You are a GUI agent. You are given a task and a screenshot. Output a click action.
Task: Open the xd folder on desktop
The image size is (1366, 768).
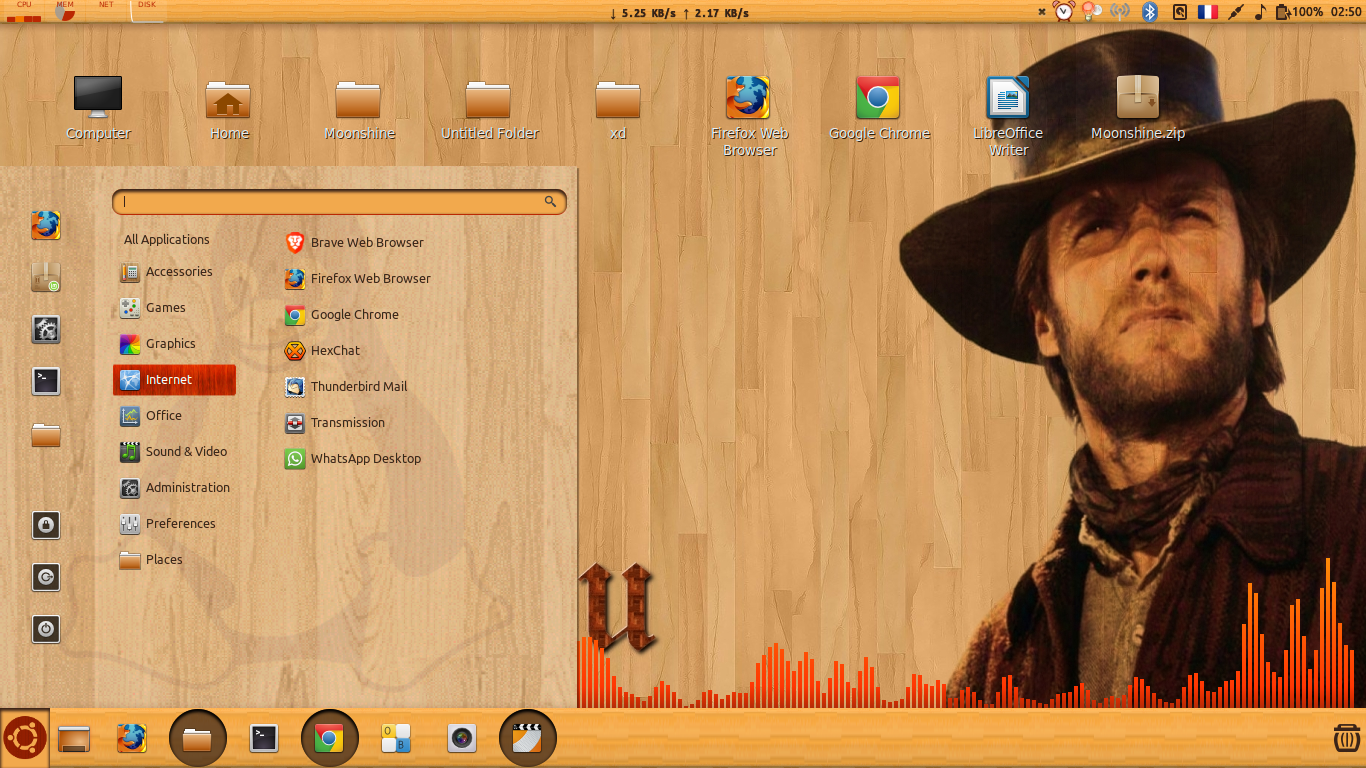(x=618, y=107)
